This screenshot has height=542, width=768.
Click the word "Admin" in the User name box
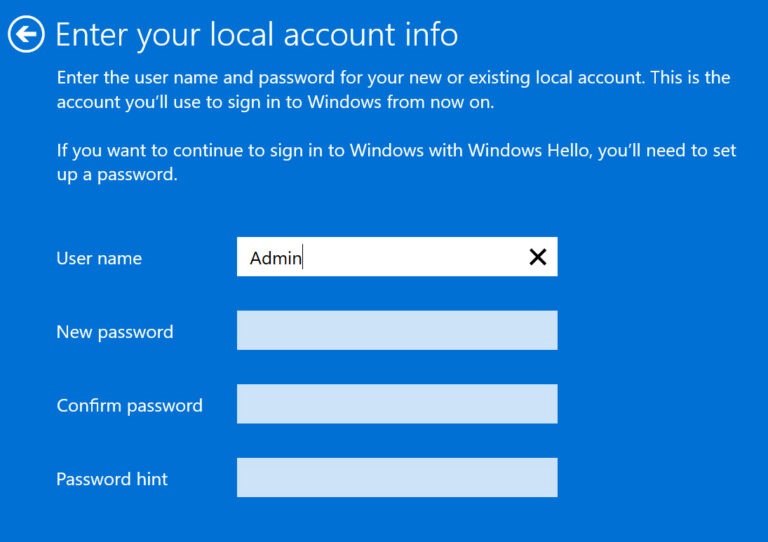click(x=275, y=258)
